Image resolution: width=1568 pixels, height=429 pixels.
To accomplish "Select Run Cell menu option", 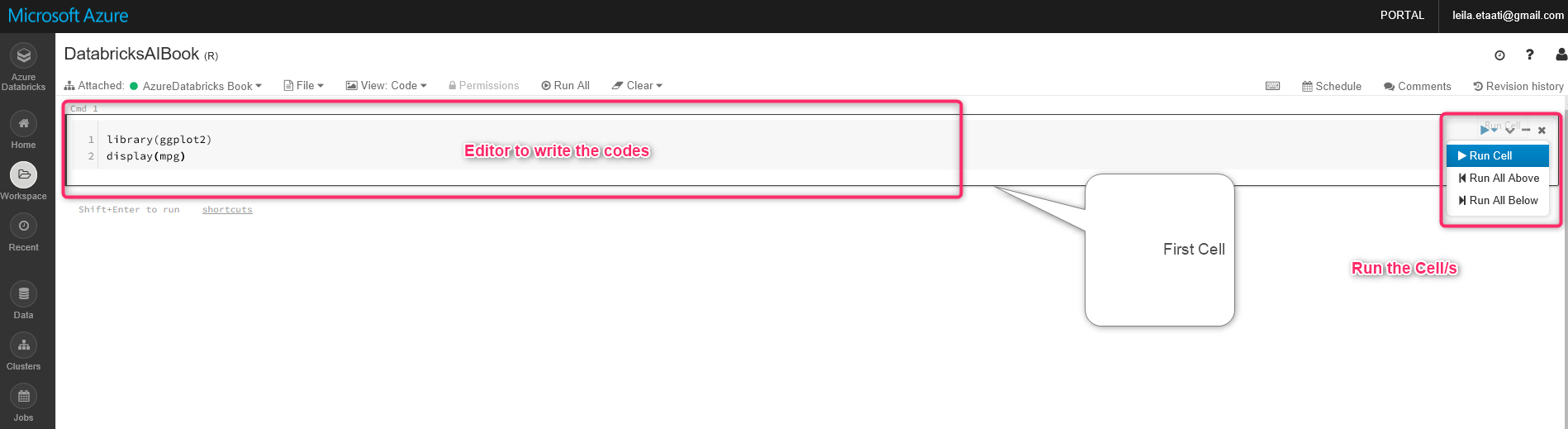I will [1498, 155].
